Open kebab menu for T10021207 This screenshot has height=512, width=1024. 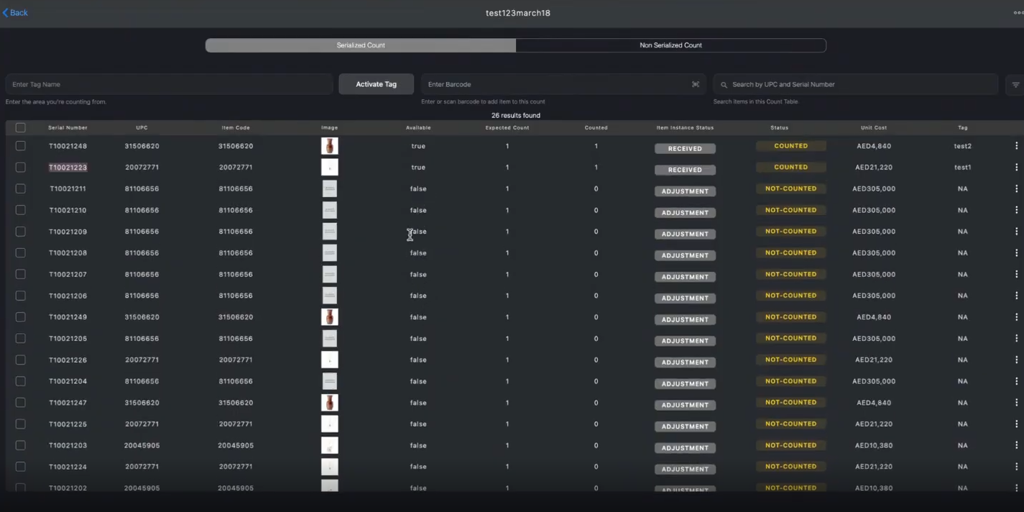(1016, 274)
